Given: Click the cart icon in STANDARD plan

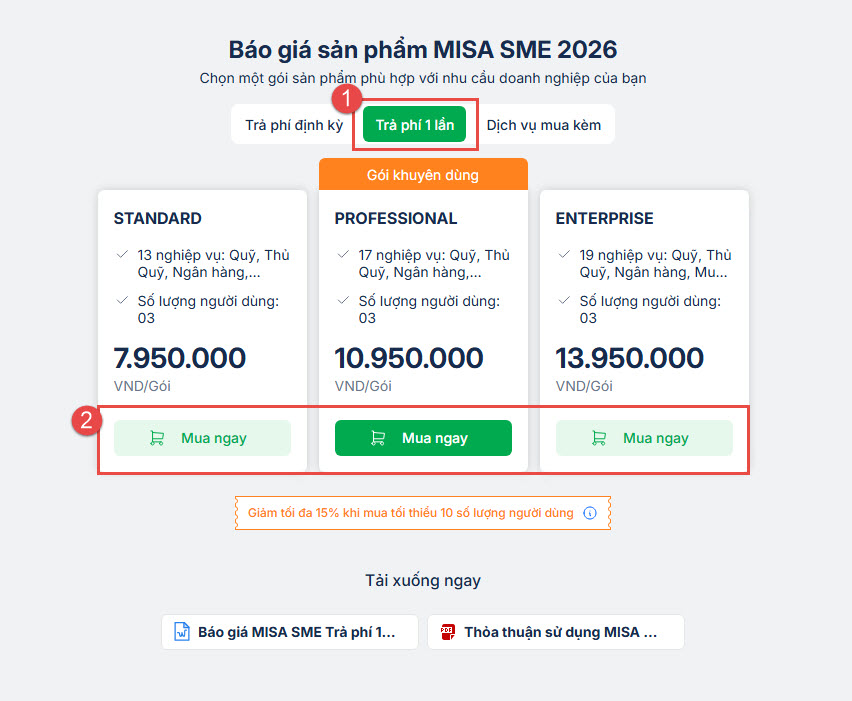Looking at the screenshot, I should point(157,438).
